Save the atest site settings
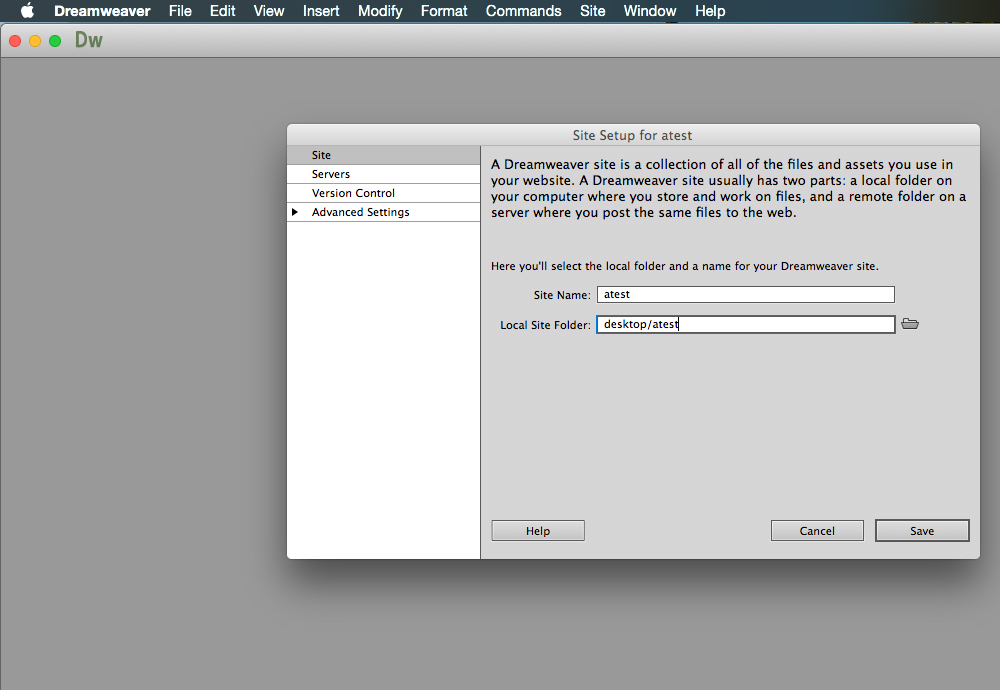 pyautogui.click(x=922, y=531)
